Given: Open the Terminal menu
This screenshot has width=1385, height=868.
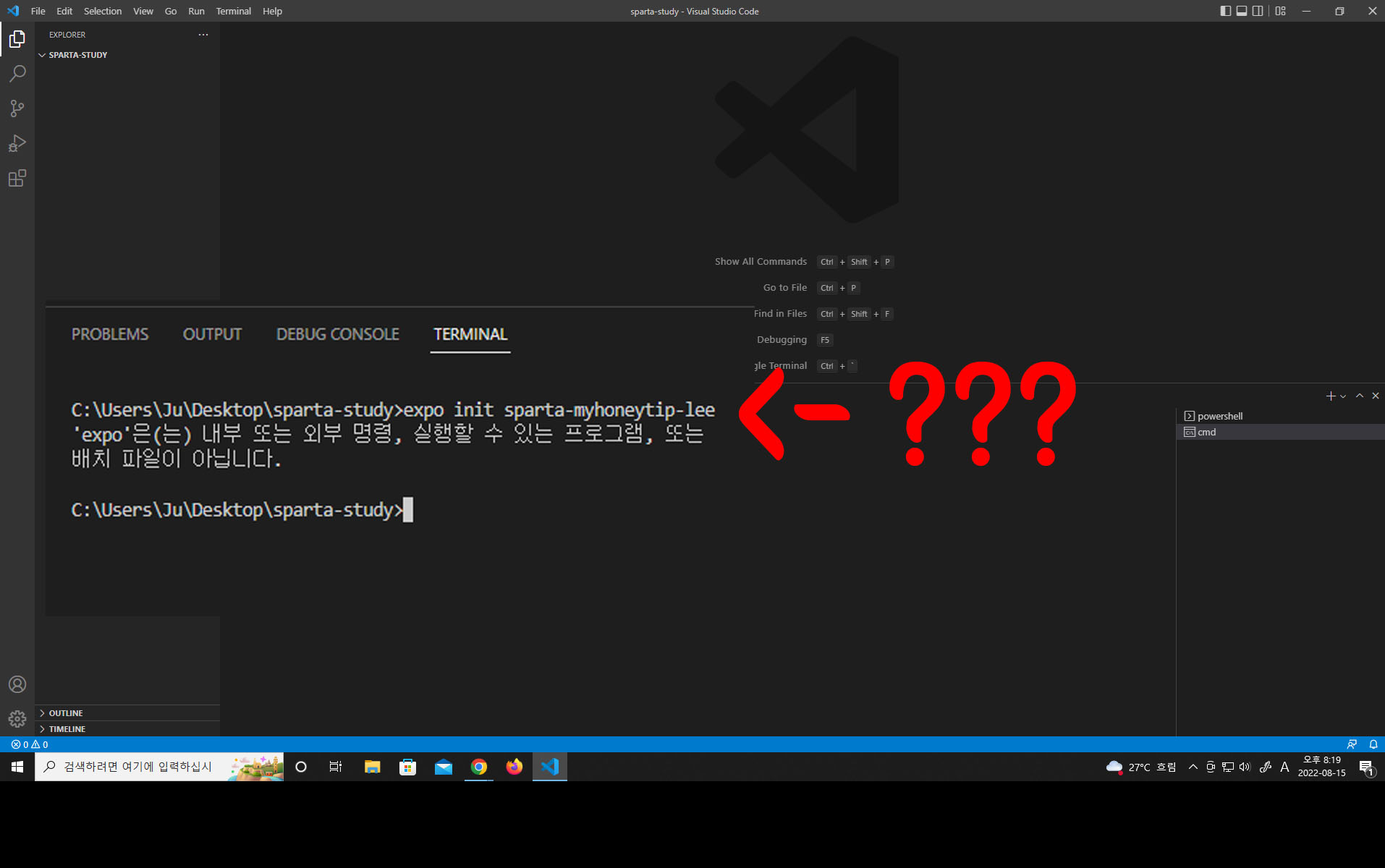Looking at the screenshot, I should pyautogui.click(x=234, y=11).
